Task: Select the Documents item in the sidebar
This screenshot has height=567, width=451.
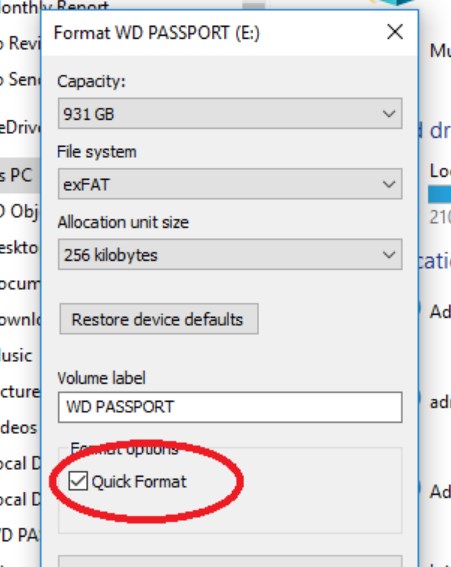Action: [x=20, y=284]
